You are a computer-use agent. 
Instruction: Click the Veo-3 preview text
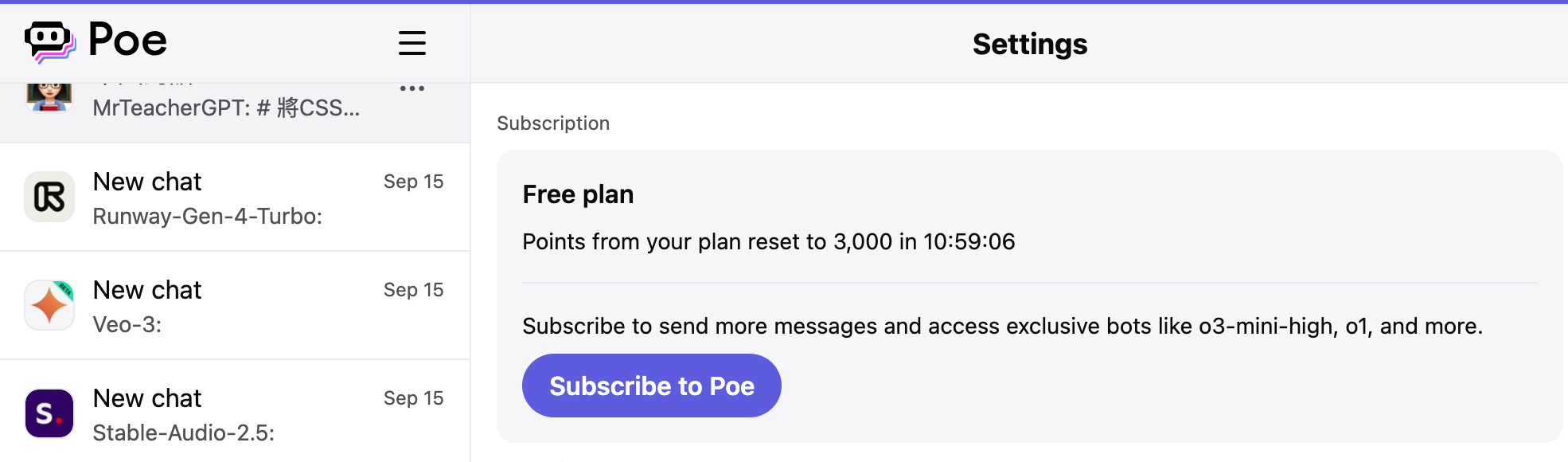(127, 324)
